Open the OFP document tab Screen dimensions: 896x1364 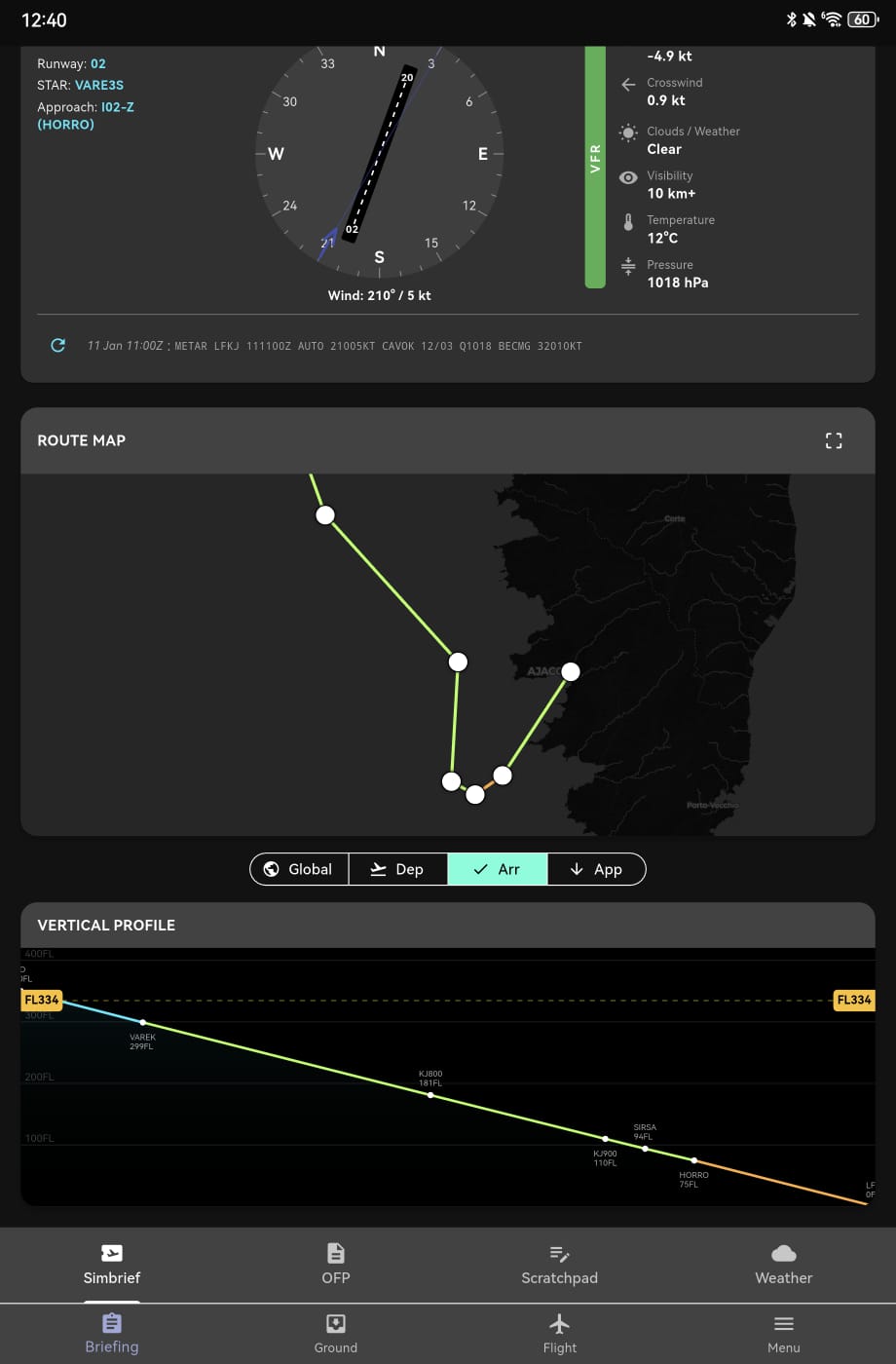click(336, 1264)
